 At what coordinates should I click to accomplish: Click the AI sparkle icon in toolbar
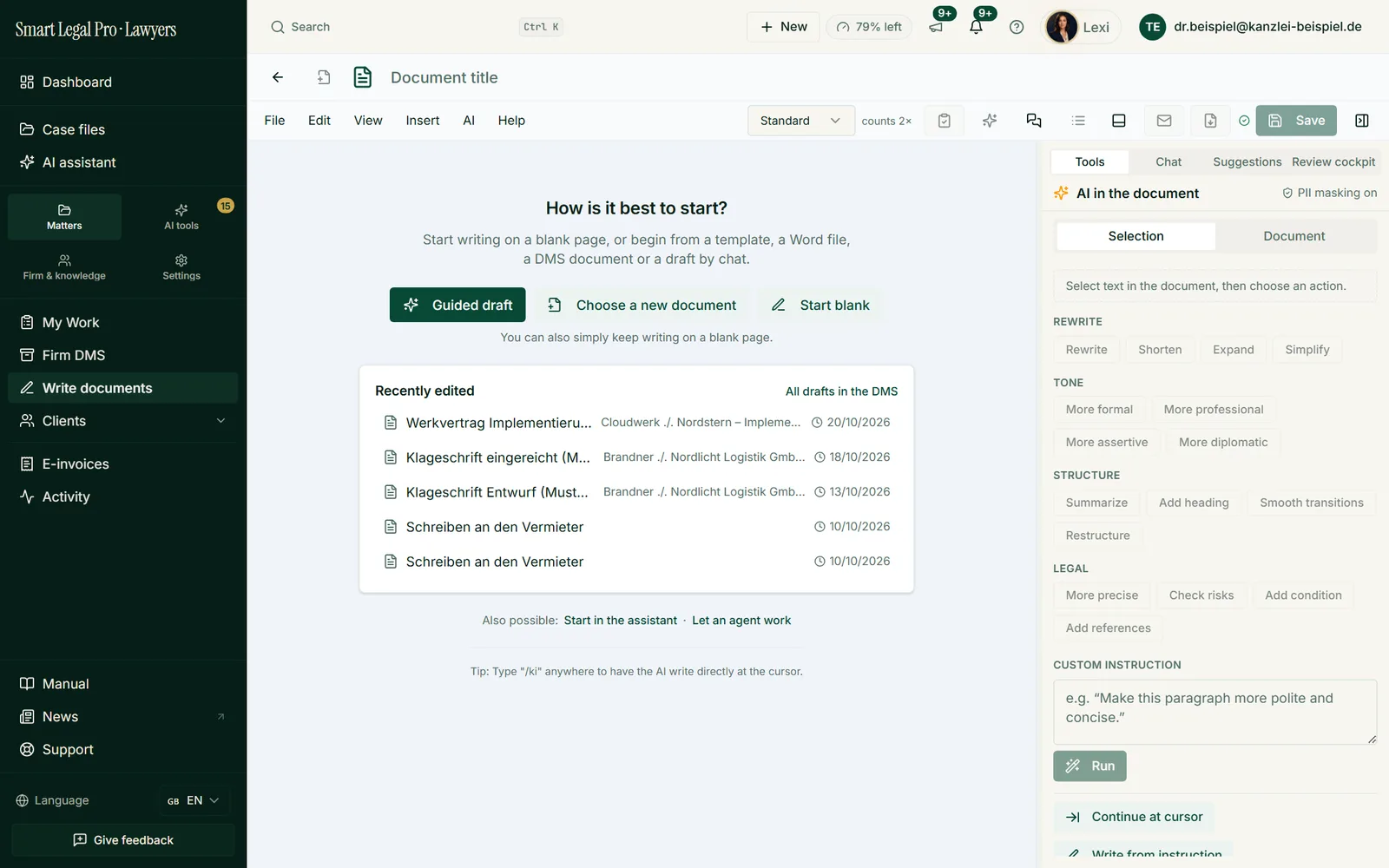coord(990,121)
